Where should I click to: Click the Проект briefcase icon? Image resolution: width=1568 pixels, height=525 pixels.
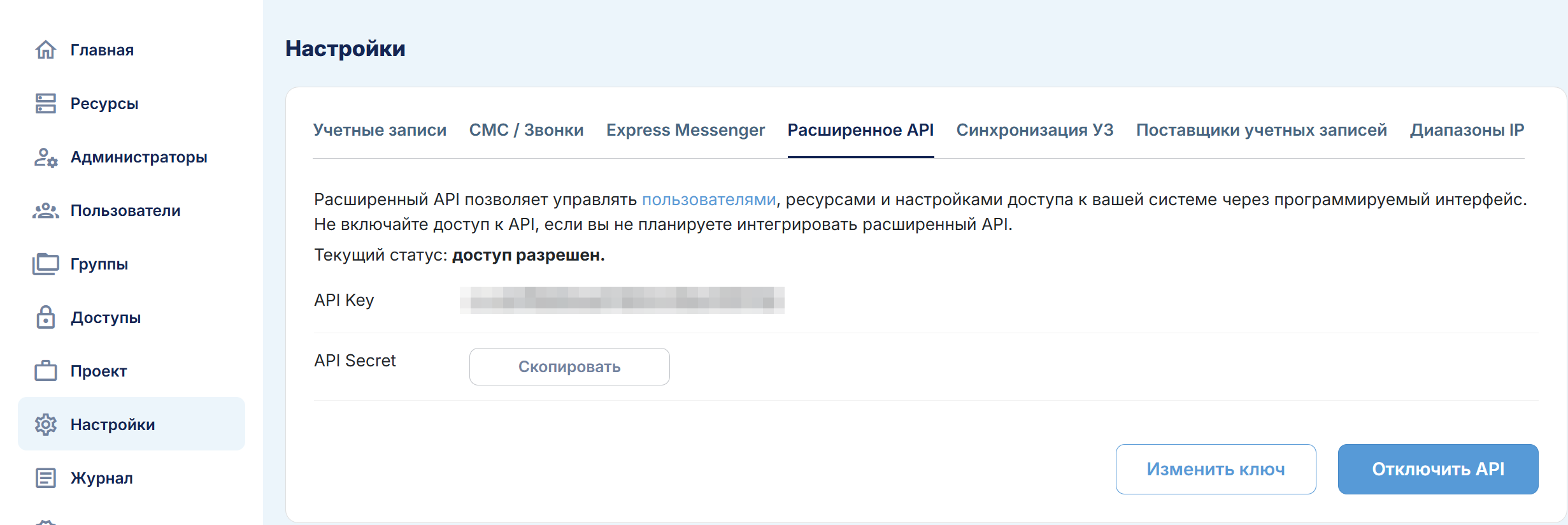point(45,371)
